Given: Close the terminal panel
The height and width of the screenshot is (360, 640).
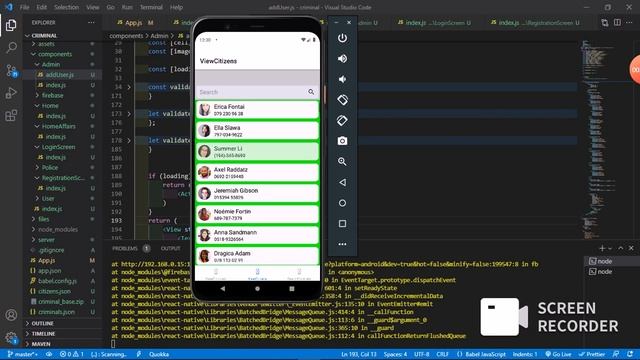Looking at the screenshot, I should (631, 248).
